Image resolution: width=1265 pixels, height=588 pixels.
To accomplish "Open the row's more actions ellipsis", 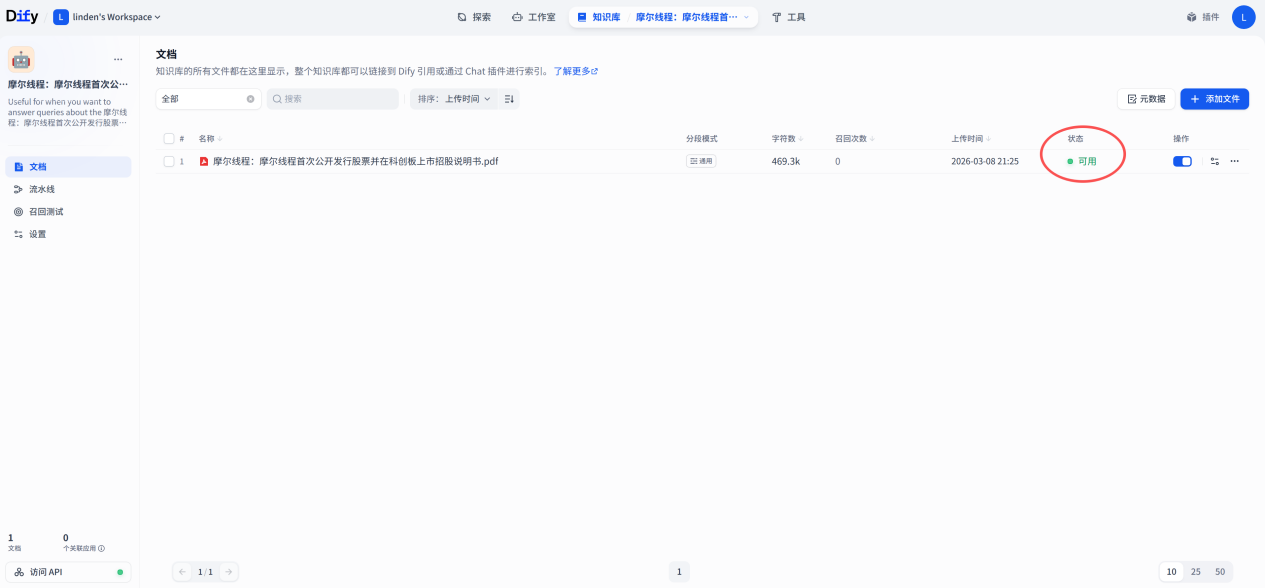I will pos(1234,161).
